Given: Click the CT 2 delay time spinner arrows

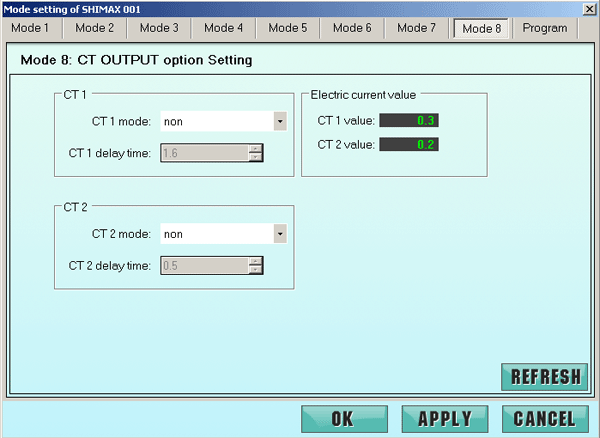Looking at the screenshot, I should pos(256,265).
